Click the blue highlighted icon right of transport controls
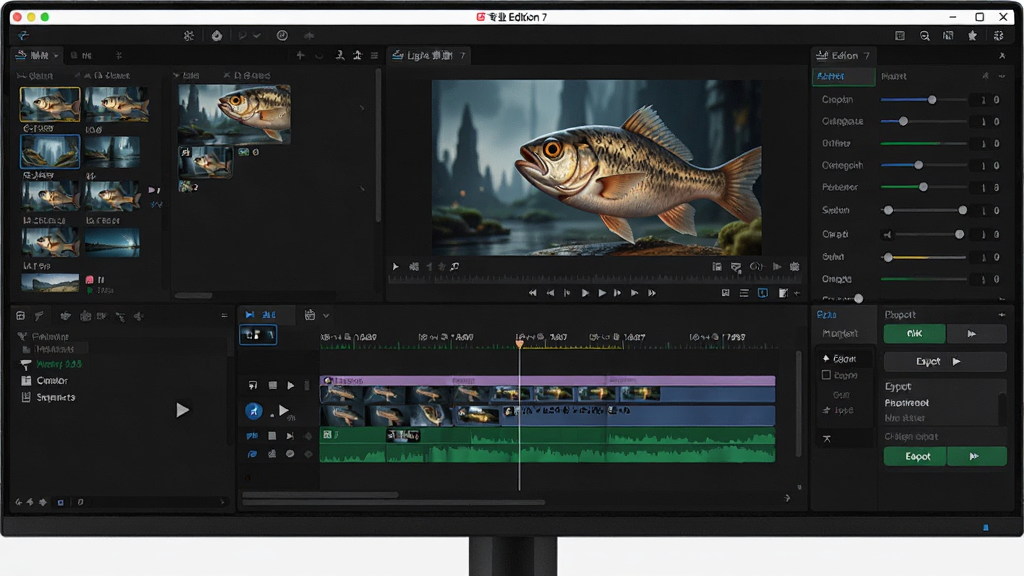This screenshot has height=576, width=1024. click(763, 293)
